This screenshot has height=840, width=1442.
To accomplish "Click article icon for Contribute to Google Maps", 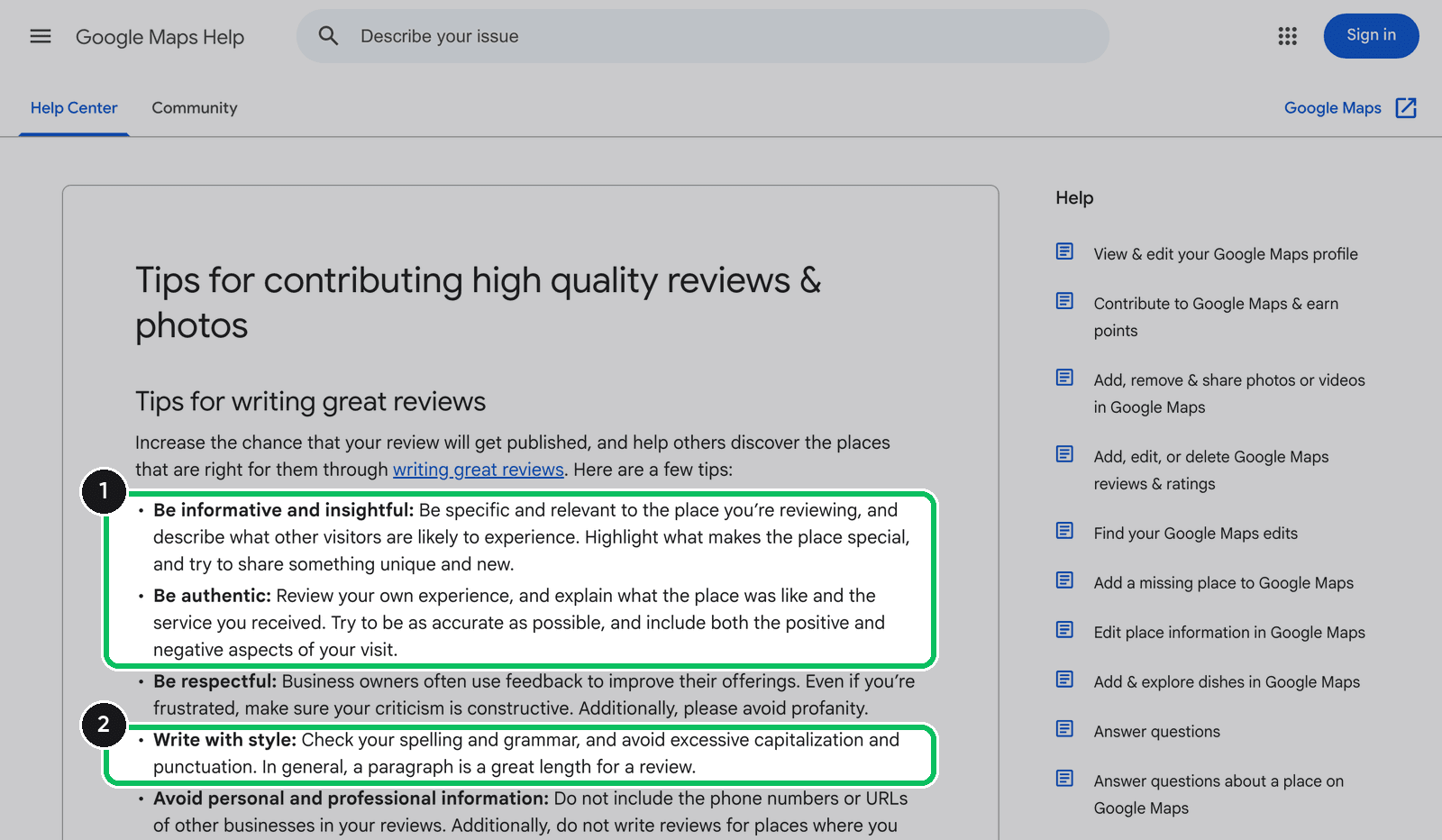I will tap(1064, 301).
